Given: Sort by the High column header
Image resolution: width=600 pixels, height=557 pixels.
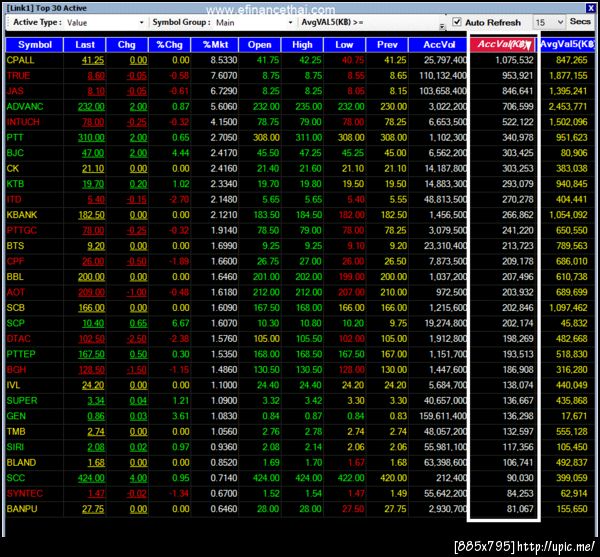Looking at the screenshot, I should tap(302, 45).
